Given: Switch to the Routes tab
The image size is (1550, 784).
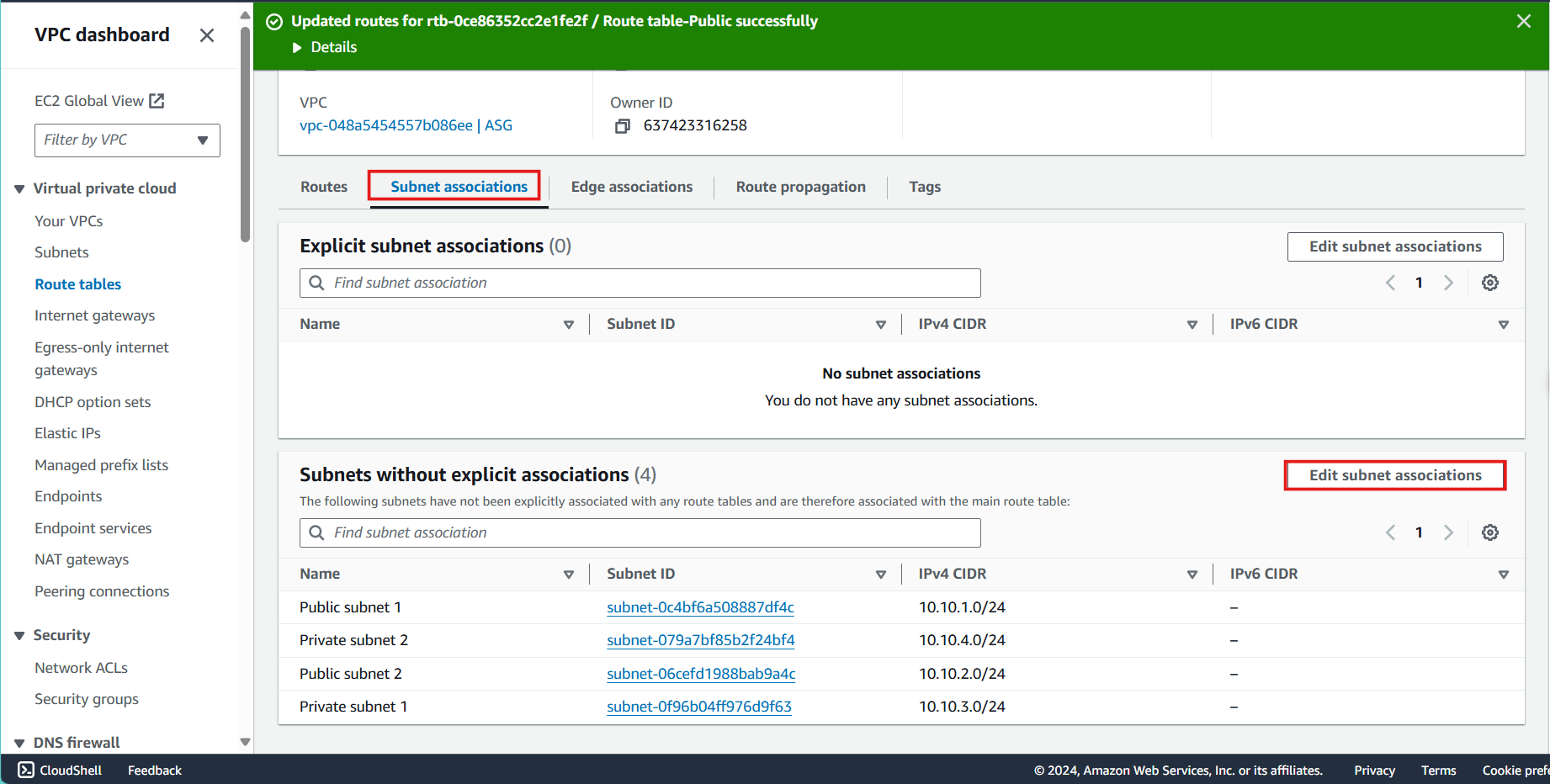Looking at the screenshot, I should pyautogui.click(x=323, y=186).
